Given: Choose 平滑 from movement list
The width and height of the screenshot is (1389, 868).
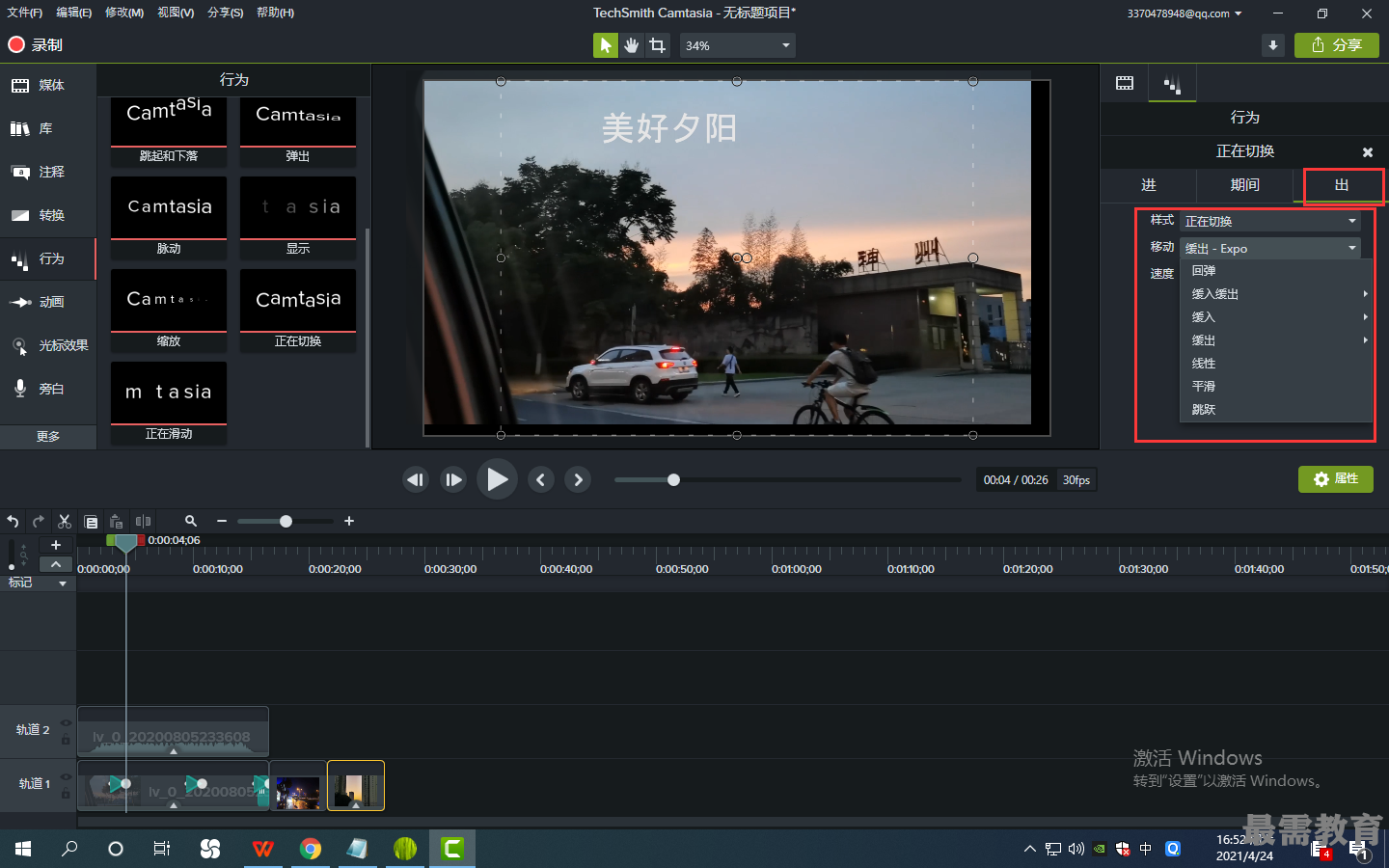Looking at the screenshot, I should [1275, 387].
